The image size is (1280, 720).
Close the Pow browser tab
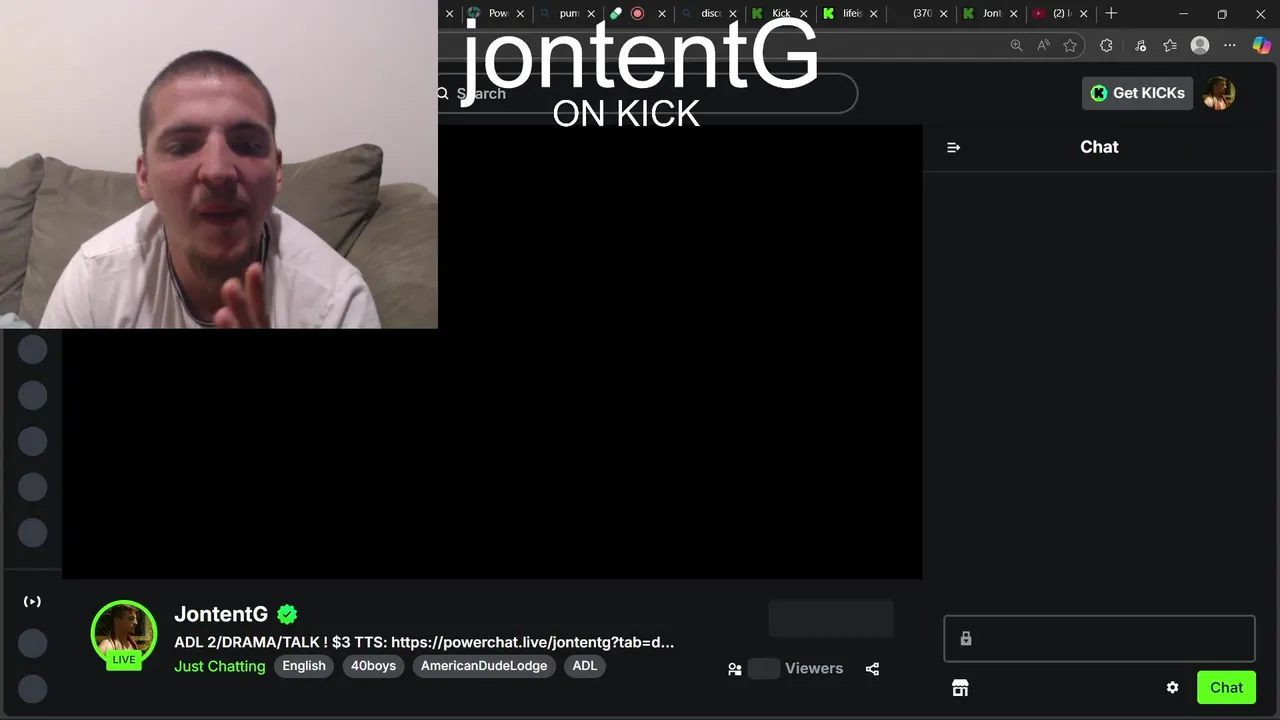pyautogui.click(x=520, y=14)
